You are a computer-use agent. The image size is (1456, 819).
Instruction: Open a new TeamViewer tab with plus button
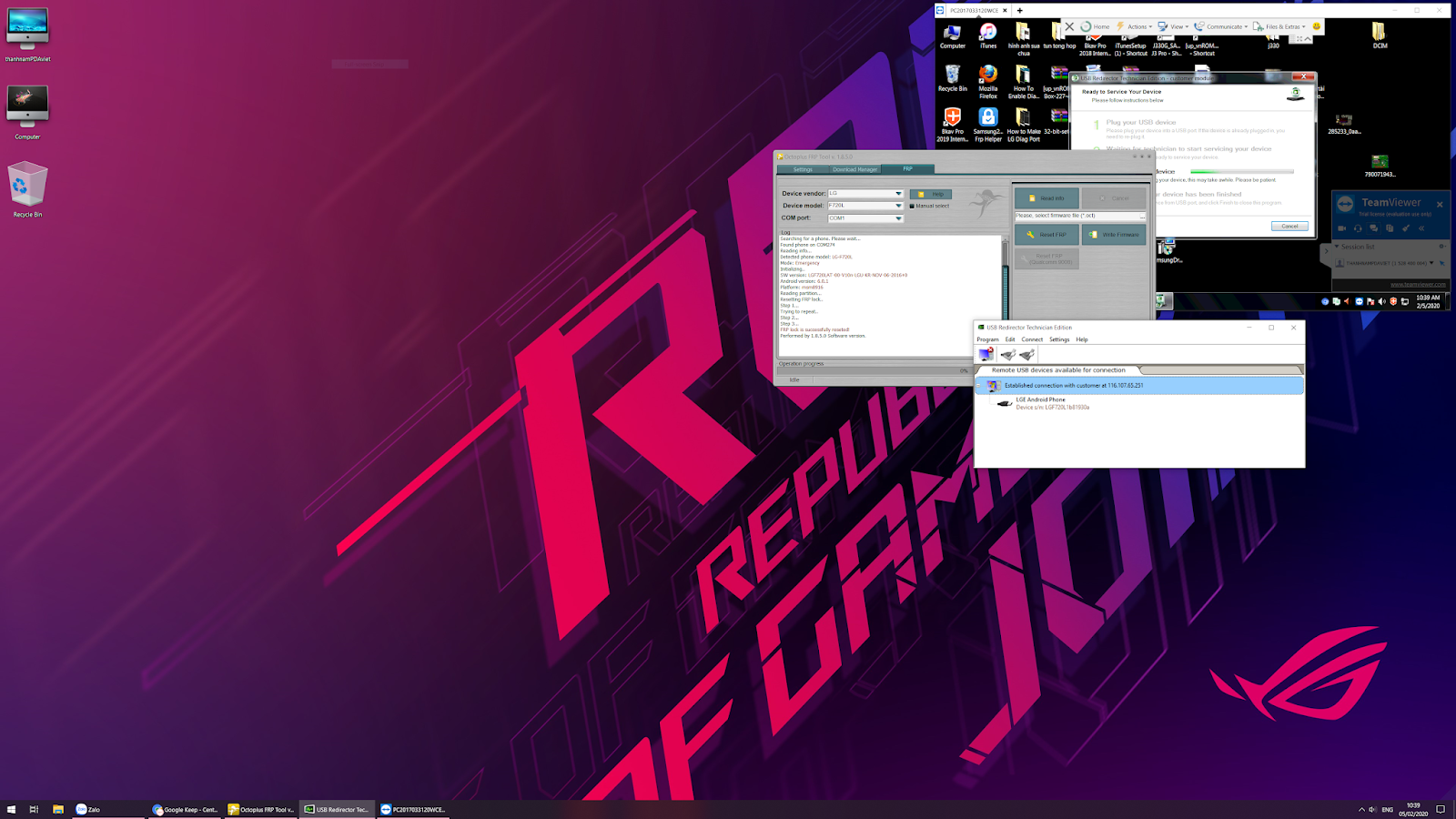(1019, 10)
